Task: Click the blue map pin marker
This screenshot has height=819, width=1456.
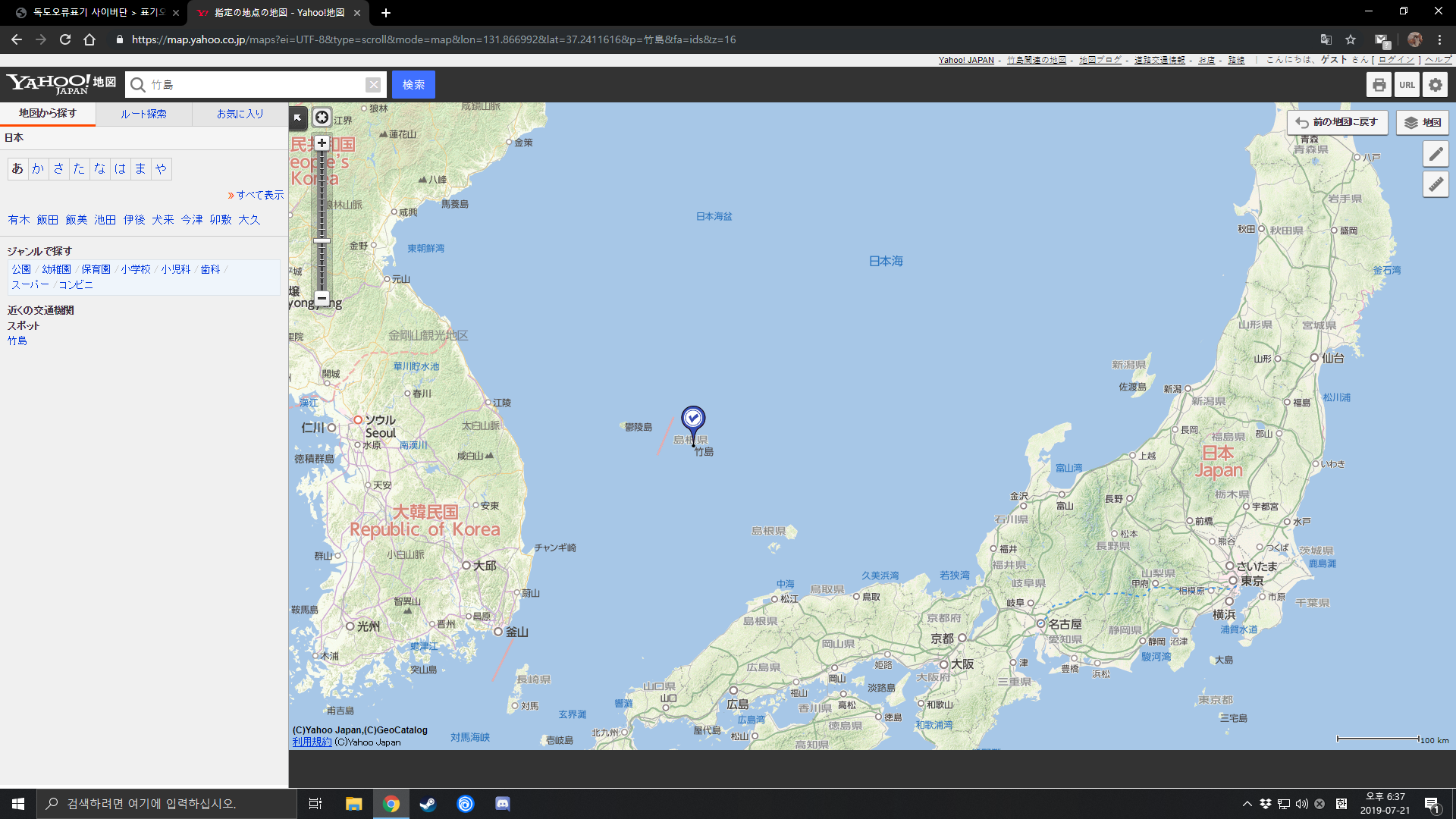Action: (x=692, y=419)
